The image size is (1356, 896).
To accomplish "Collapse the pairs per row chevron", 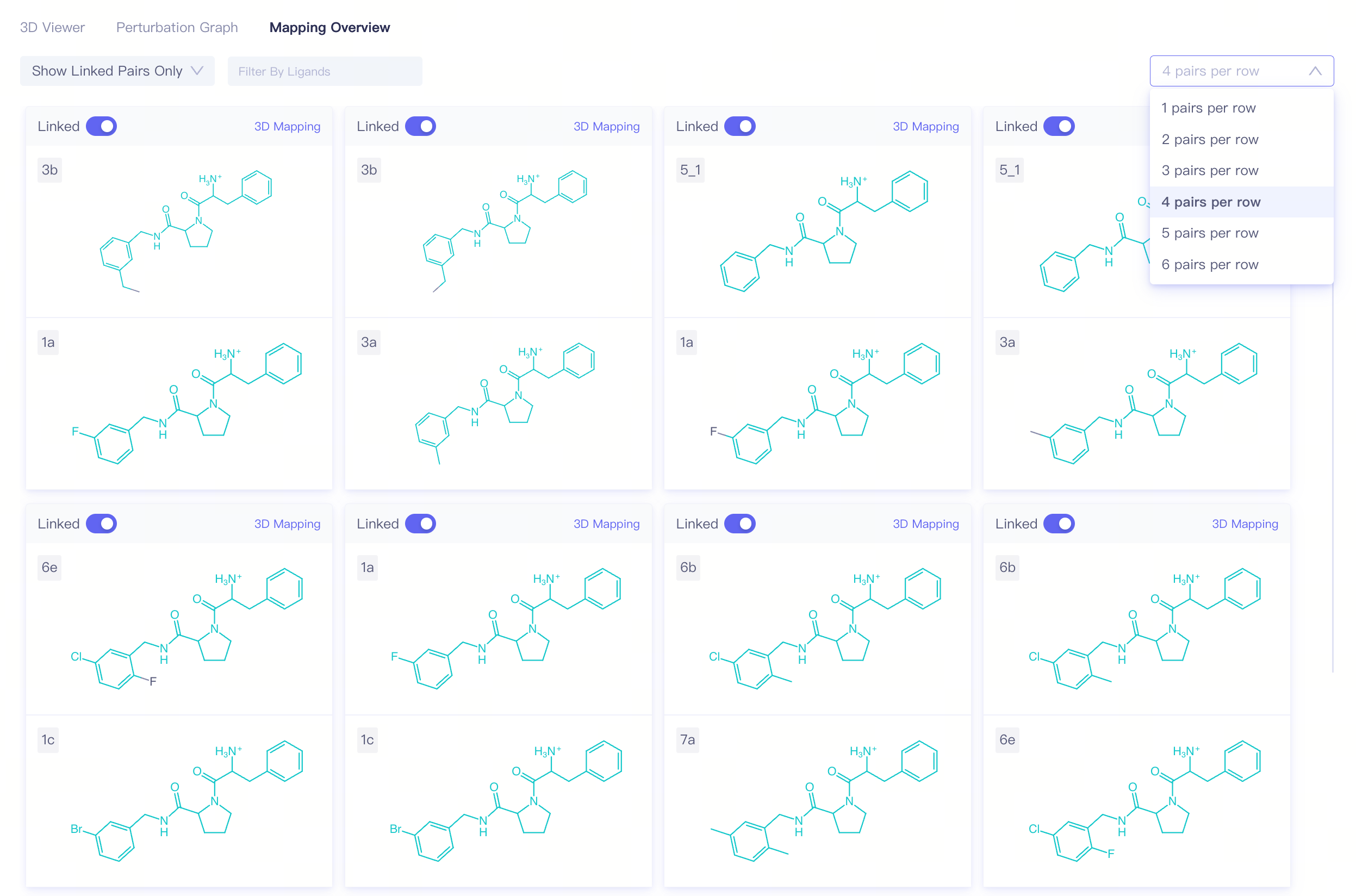I will coord(1314,71).
